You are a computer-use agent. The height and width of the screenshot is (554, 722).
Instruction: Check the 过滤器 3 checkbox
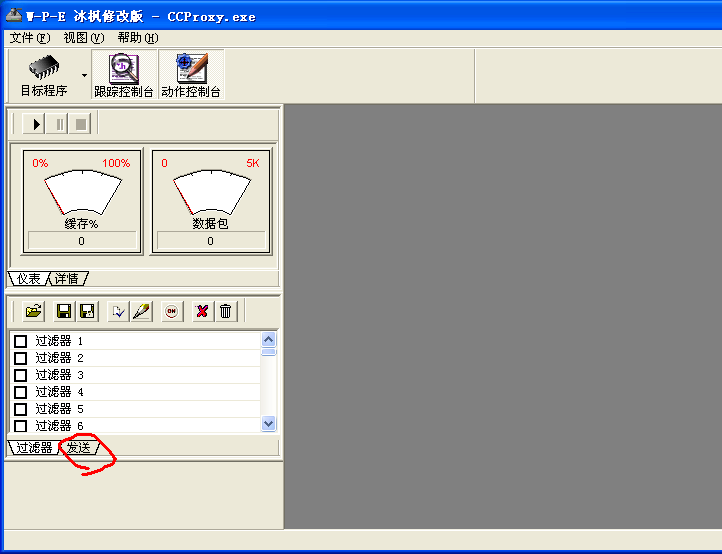click(20, 375)
